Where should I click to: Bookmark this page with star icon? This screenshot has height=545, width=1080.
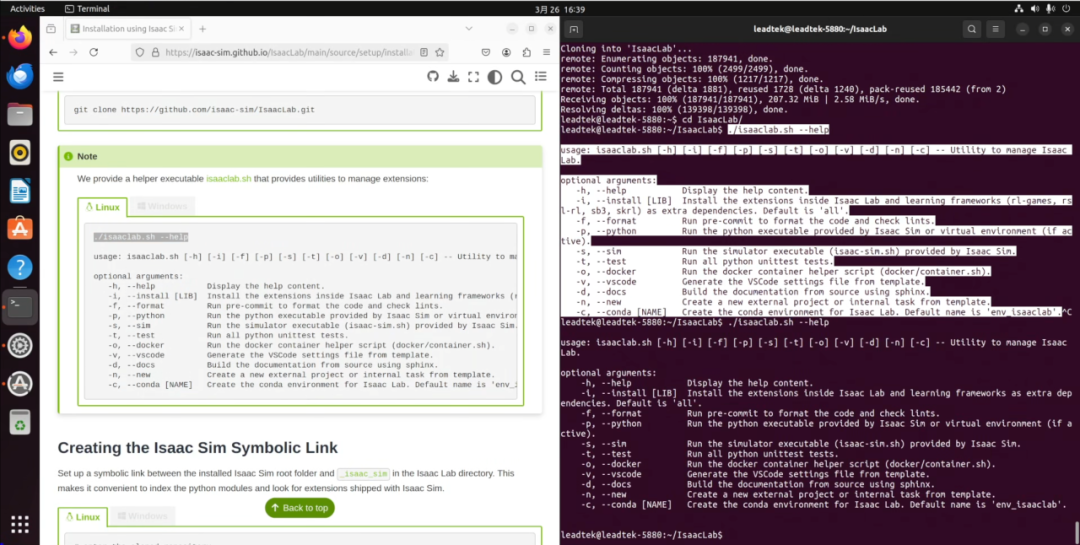click(439, 52)
